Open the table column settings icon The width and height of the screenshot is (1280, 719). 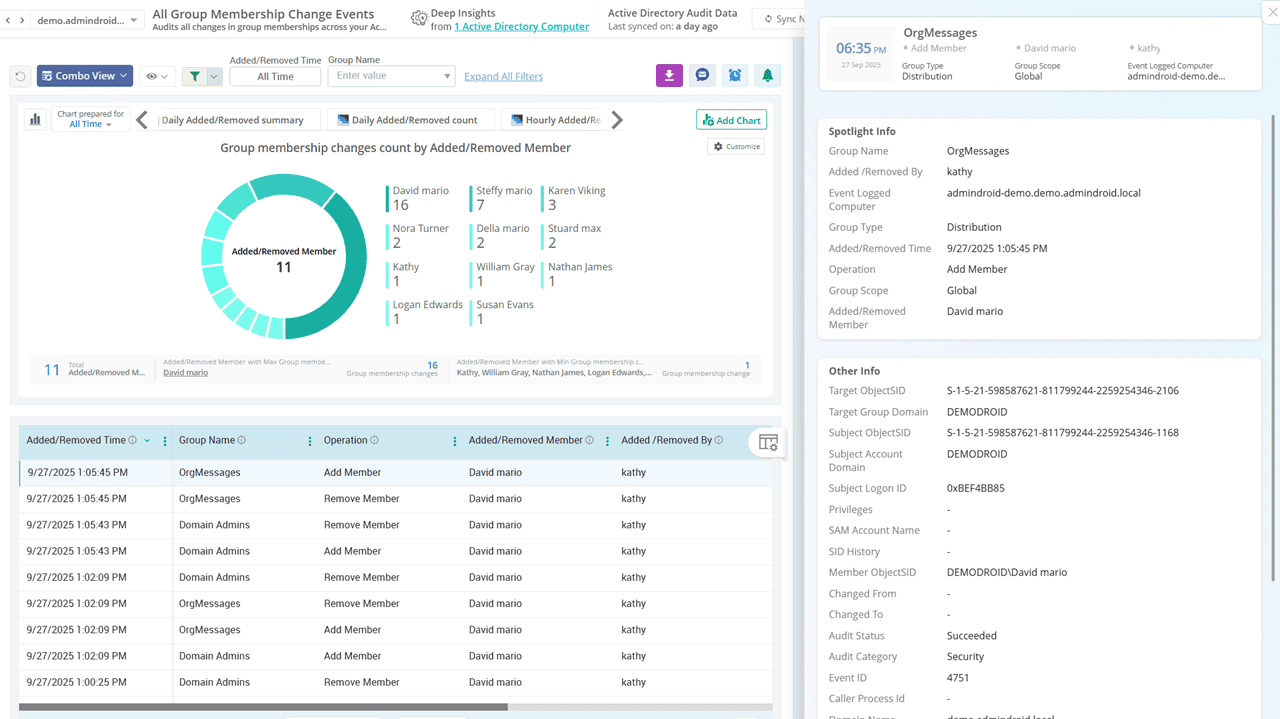tap(768, 443)
